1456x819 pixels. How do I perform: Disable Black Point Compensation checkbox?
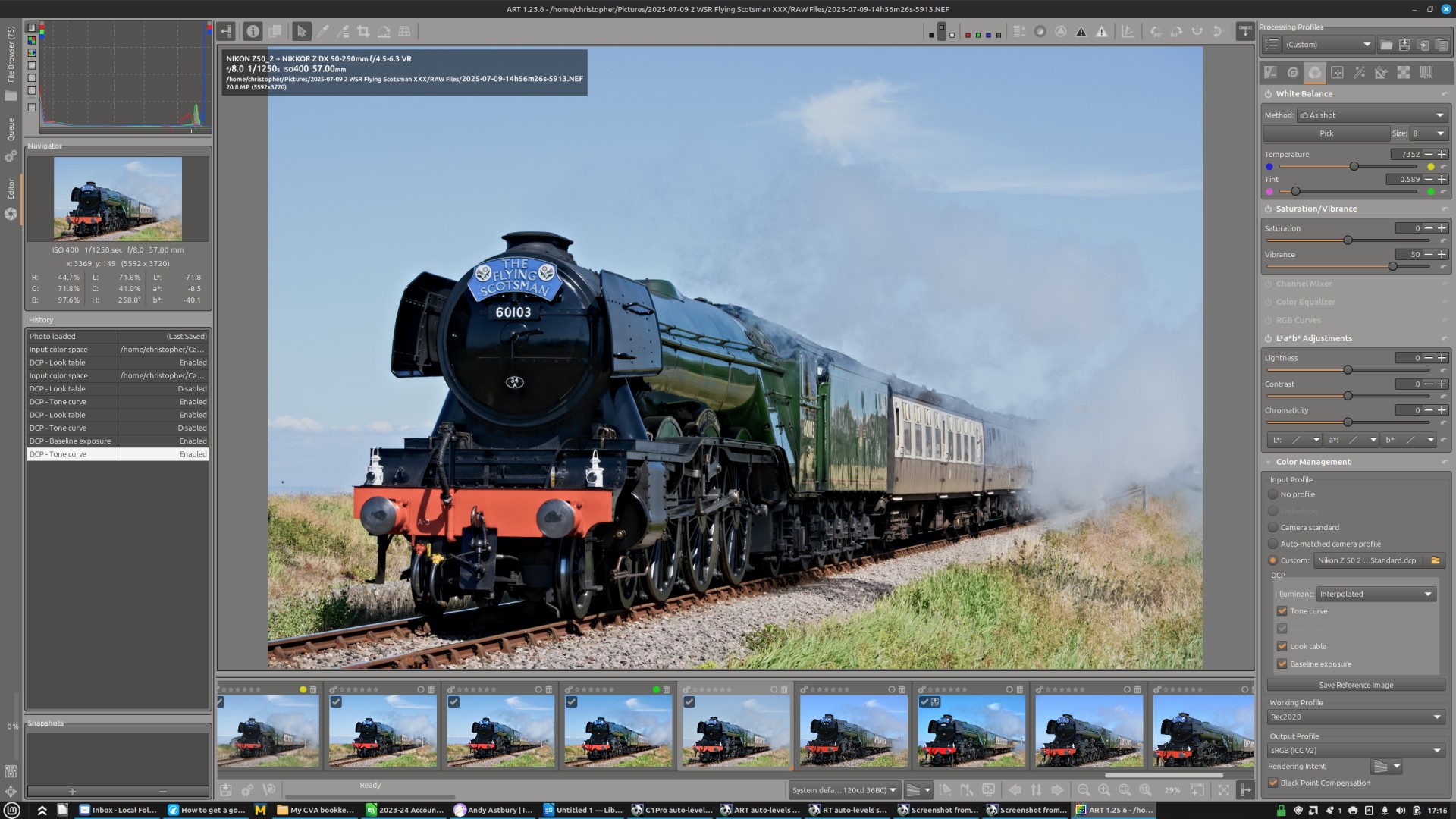[x=1273, y=783]
